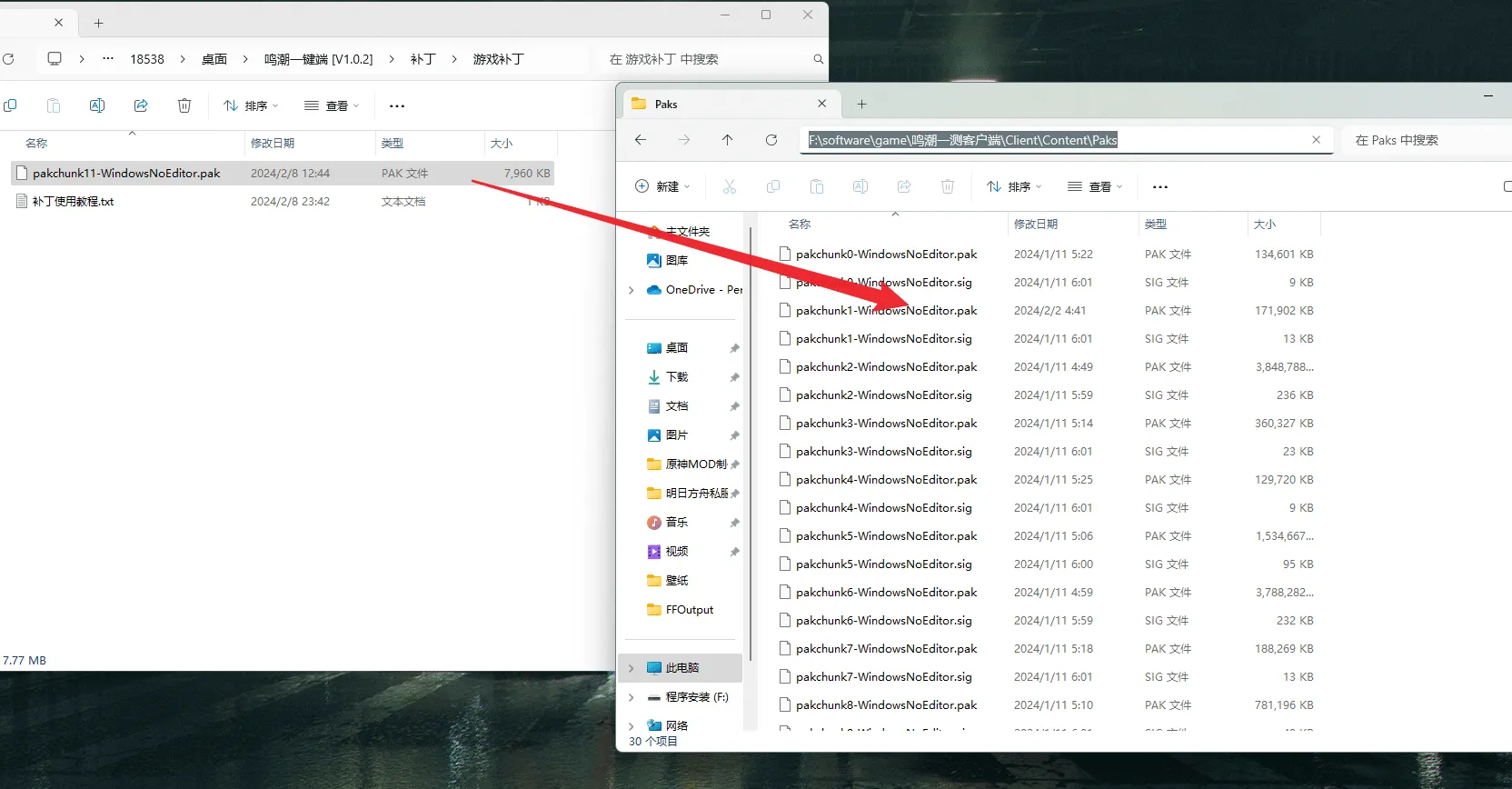1512x789 pixels.
Task: Open the more options ellipsis in Paks toolbar
Action: pyautogui.click(x=1160, y=186)
